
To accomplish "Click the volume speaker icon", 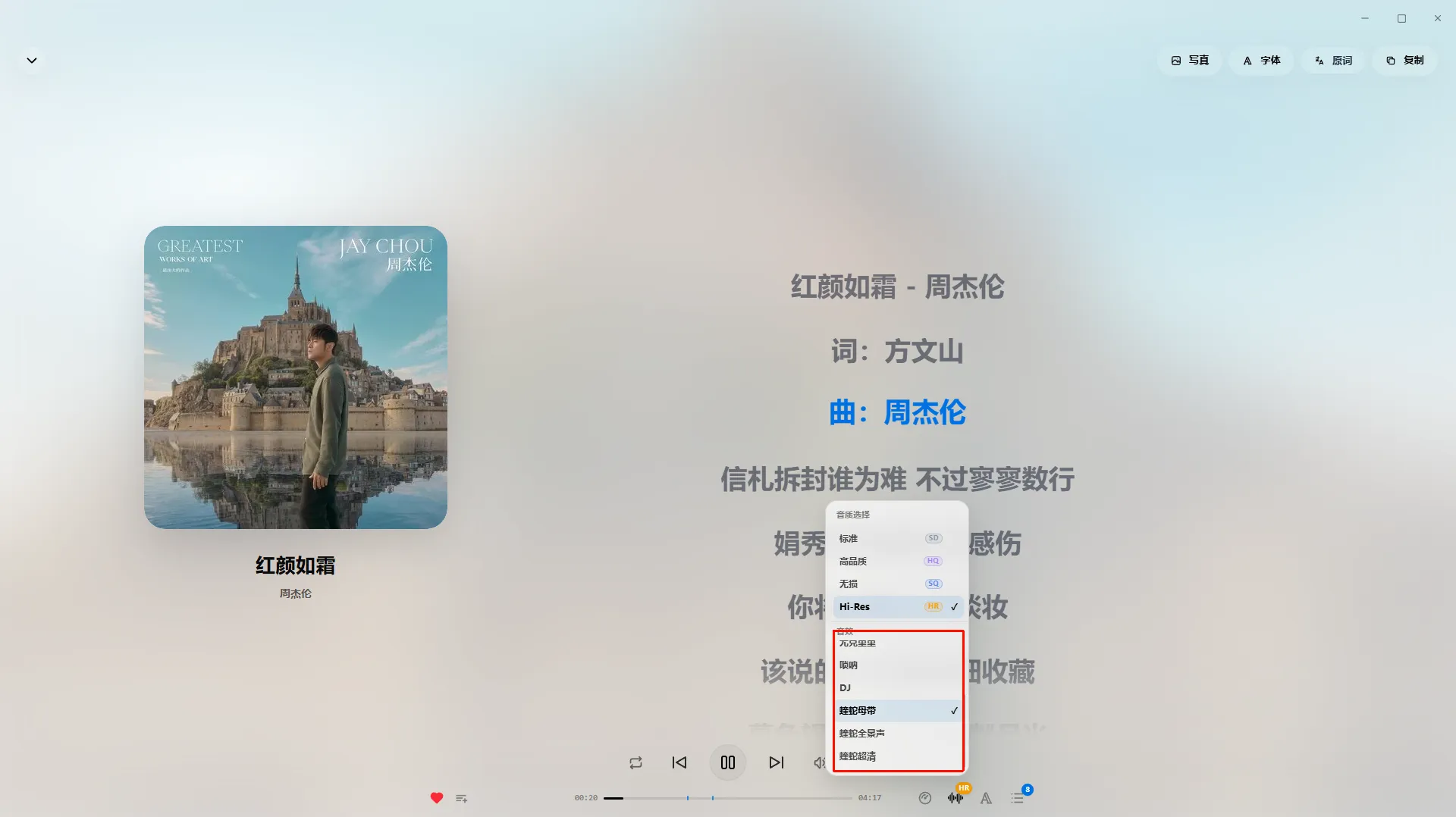I will (x=820, y=762).
